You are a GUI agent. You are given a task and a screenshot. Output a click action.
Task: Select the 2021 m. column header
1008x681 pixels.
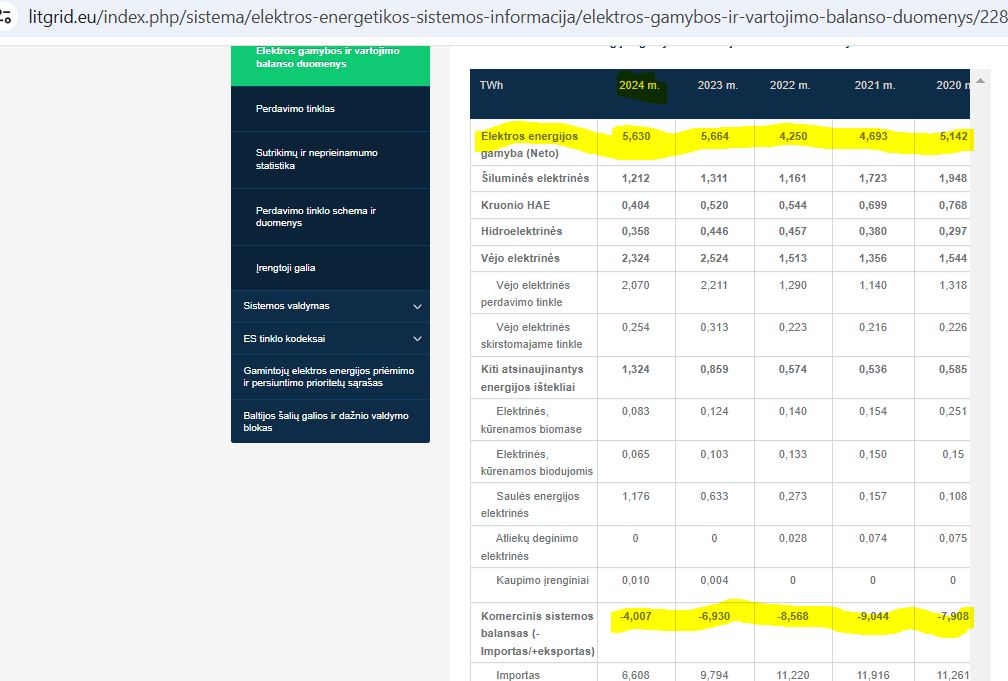[x=874, y=85]
